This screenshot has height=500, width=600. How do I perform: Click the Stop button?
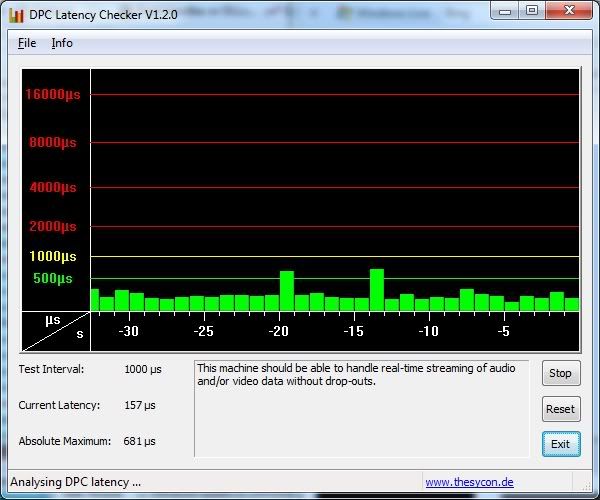(561, 373)
